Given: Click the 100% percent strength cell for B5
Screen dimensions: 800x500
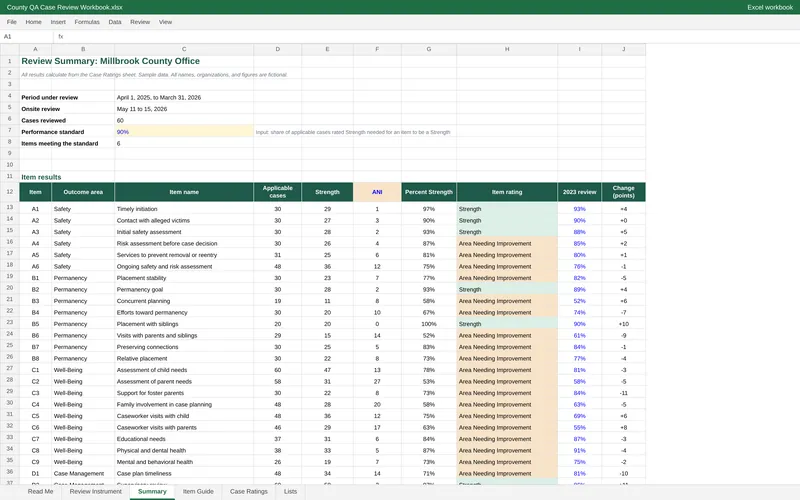Looking at the screenshot, I should coord(429,324).
